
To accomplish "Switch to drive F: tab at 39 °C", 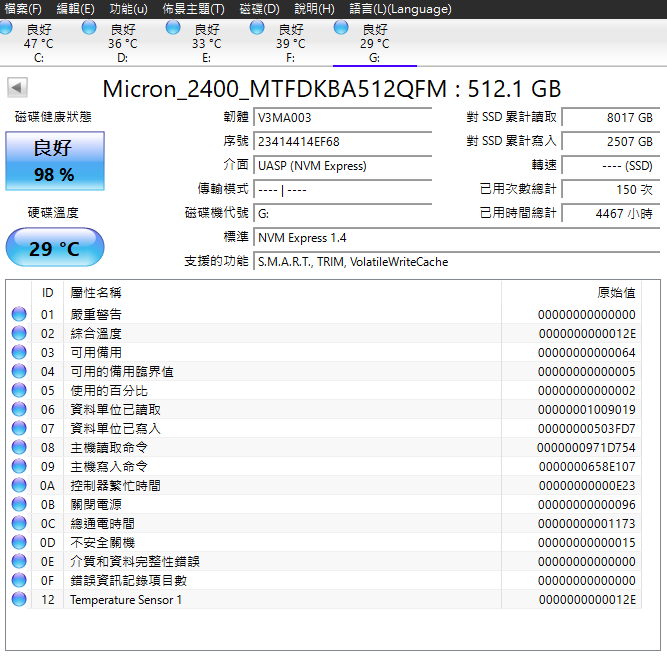I will pyautogui.click(x=291, y=43).
